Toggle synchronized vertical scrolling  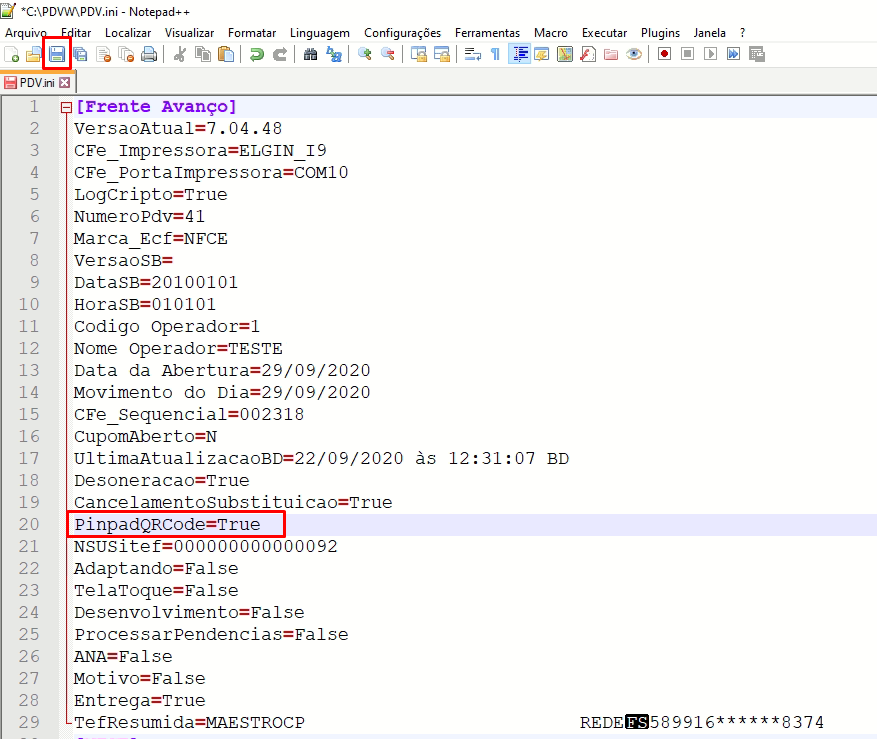point(418,54)
